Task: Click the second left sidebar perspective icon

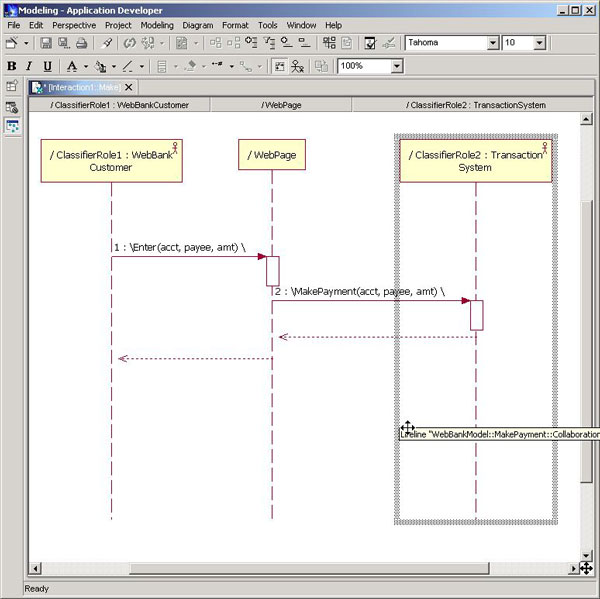Action: [12, 108]
